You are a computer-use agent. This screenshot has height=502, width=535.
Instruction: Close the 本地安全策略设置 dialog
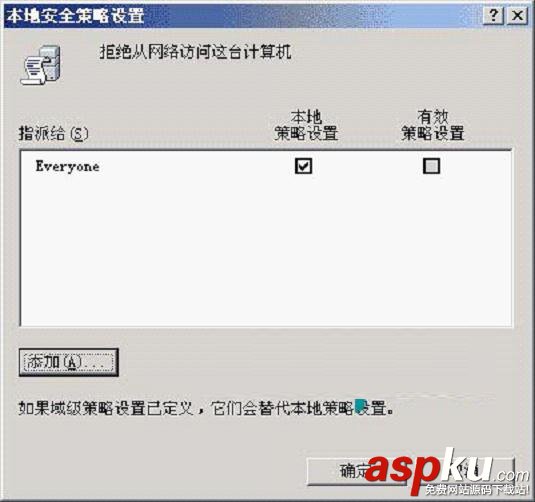[517, 16]
